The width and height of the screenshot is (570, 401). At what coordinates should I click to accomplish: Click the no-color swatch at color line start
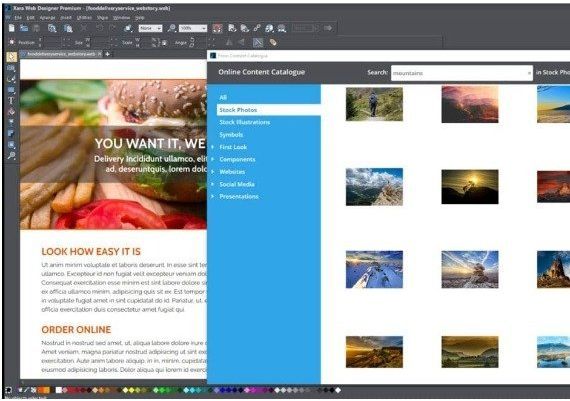[33, 390]
